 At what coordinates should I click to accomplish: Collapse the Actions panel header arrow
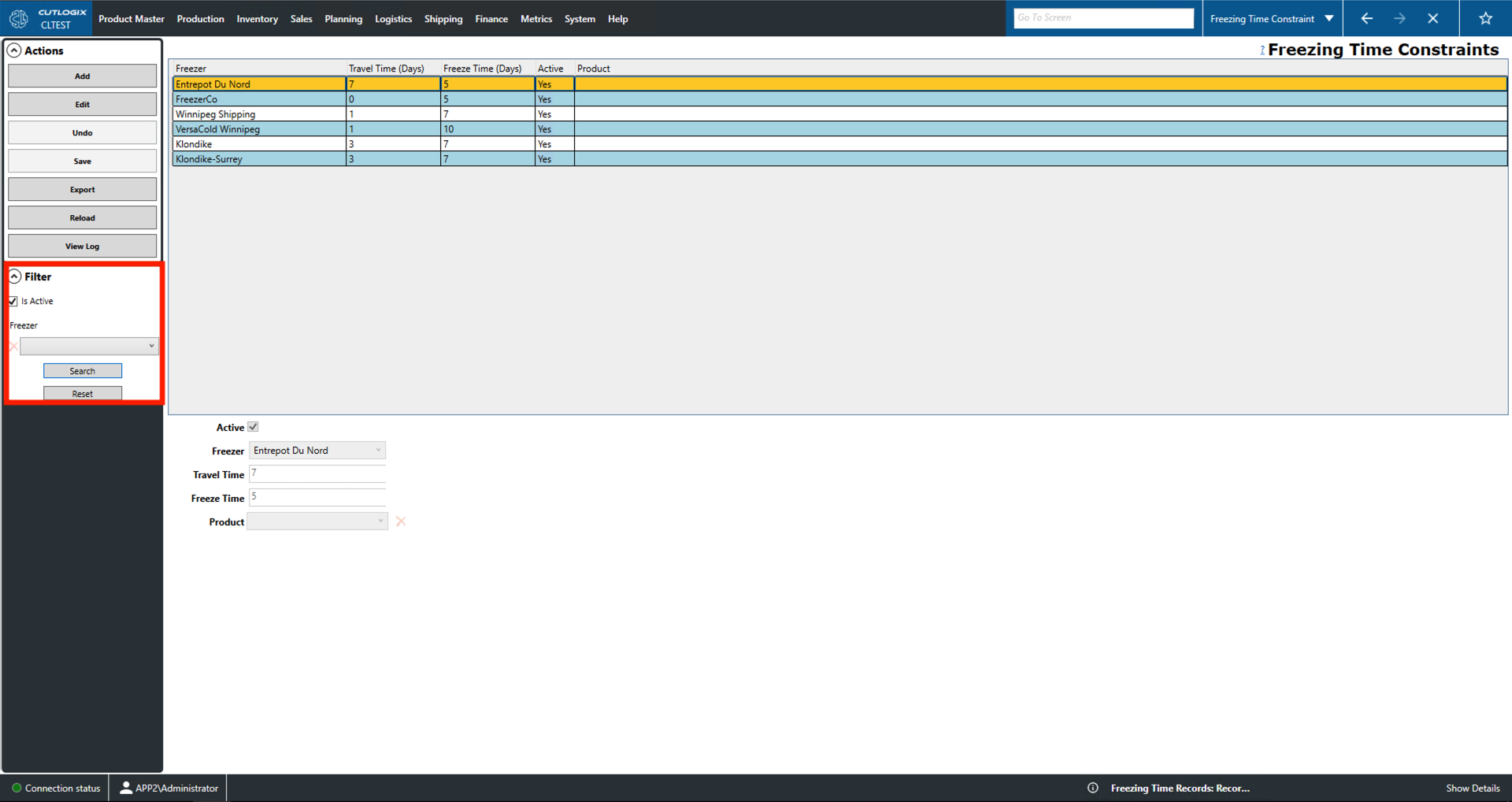coord(14,50)
